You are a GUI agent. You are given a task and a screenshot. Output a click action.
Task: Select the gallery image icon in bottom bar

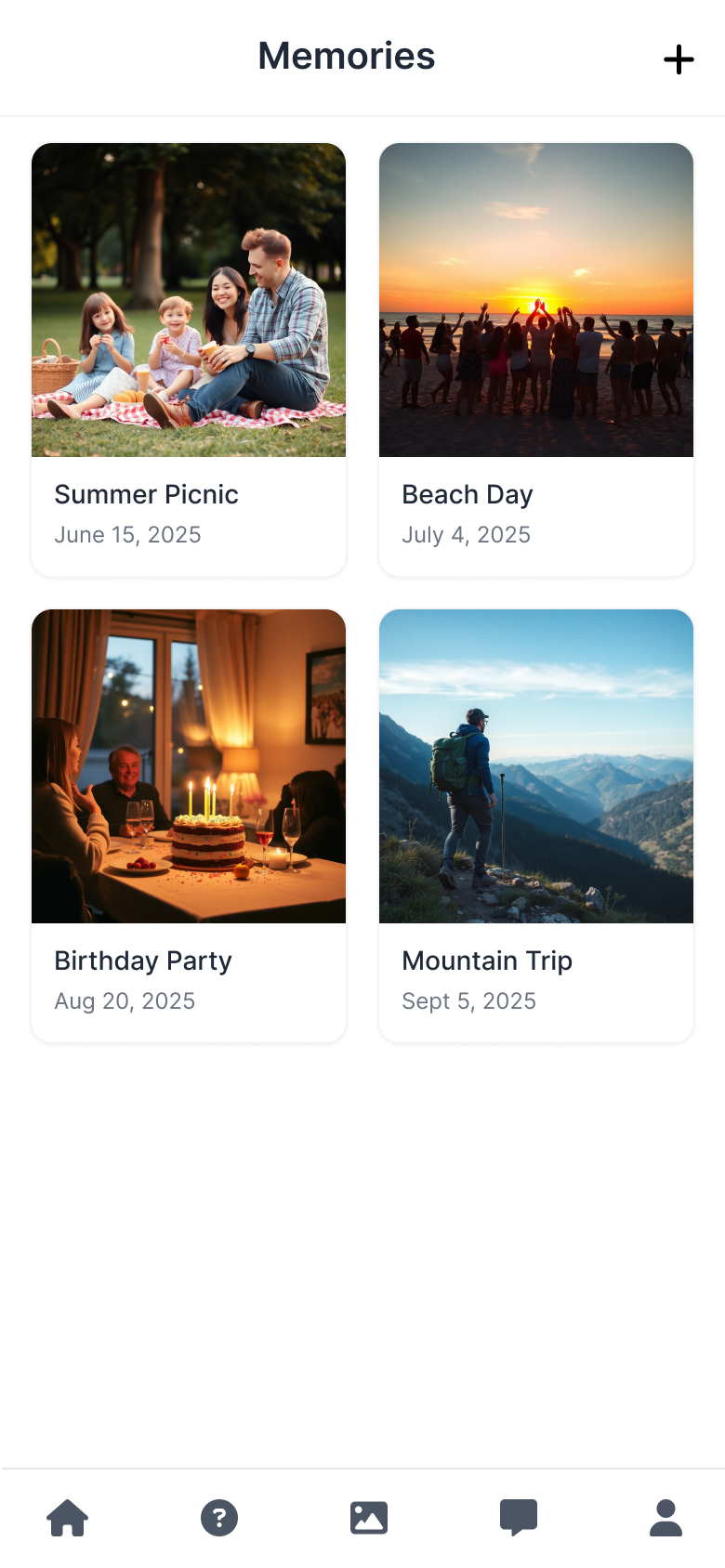pos(369,1518)
